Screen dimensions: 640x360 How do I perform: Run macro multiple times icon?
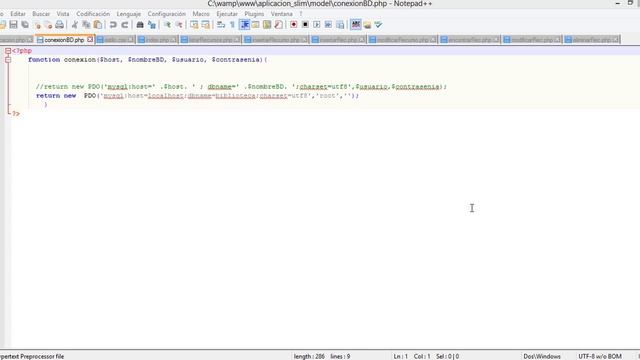(x=328, y=25)
